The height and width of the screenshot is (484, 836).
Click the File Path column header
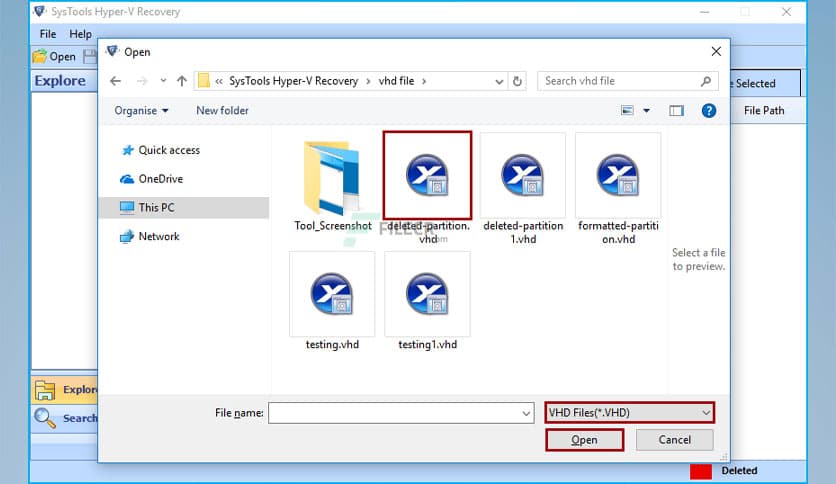pyautogui.click(x=764, y=110)
